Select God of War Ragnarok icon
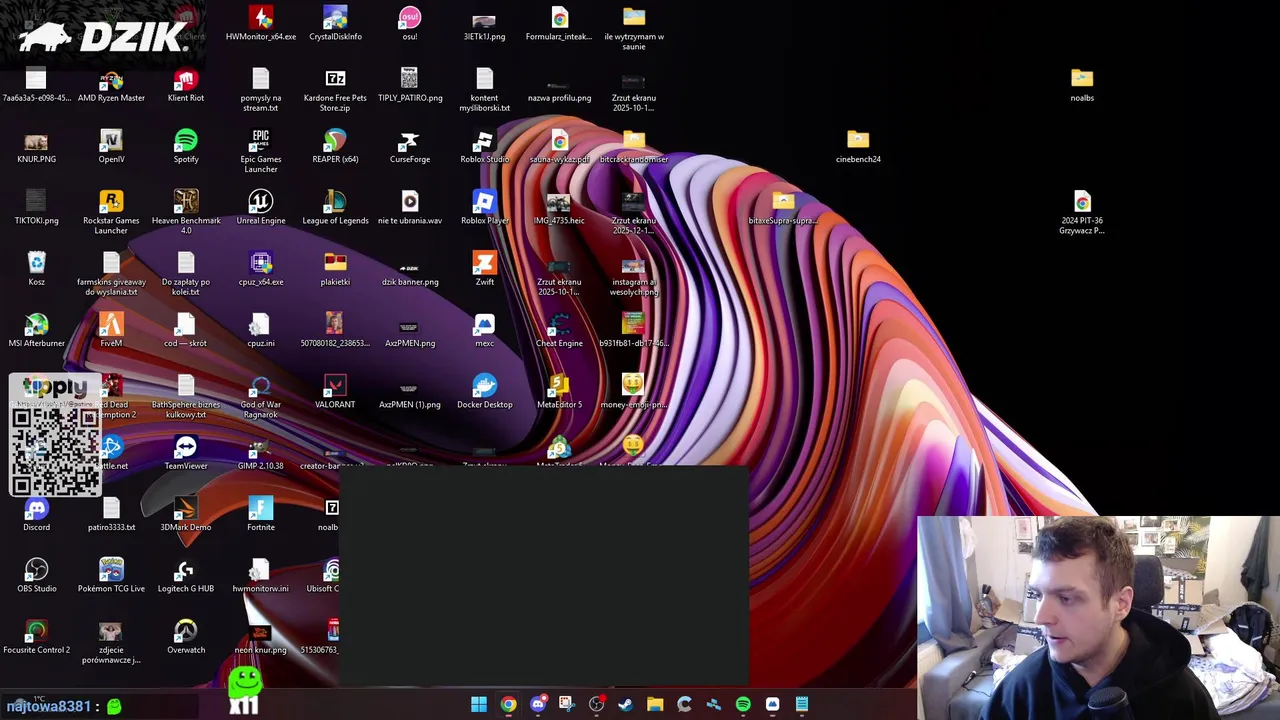 pyautogui.click(x=261, y=398)
